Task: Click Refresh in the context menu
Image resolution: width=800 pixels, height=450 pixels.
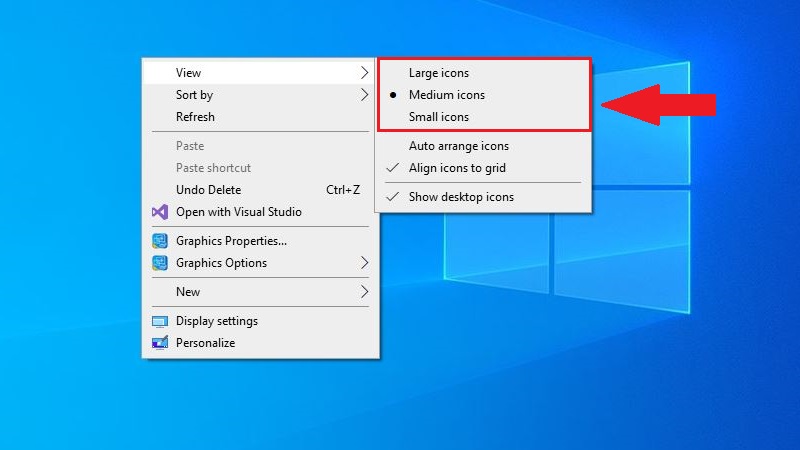Action: coord(195,117)
